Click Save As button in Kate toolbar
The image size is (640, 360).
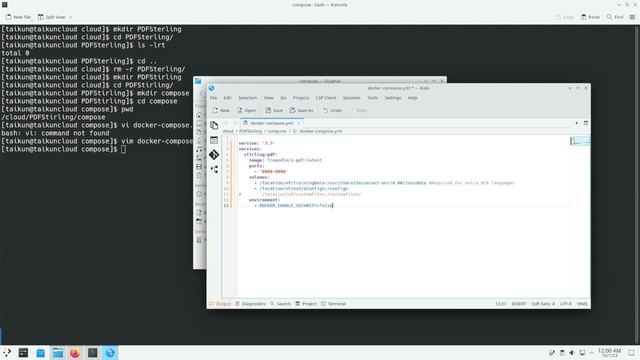301,110
